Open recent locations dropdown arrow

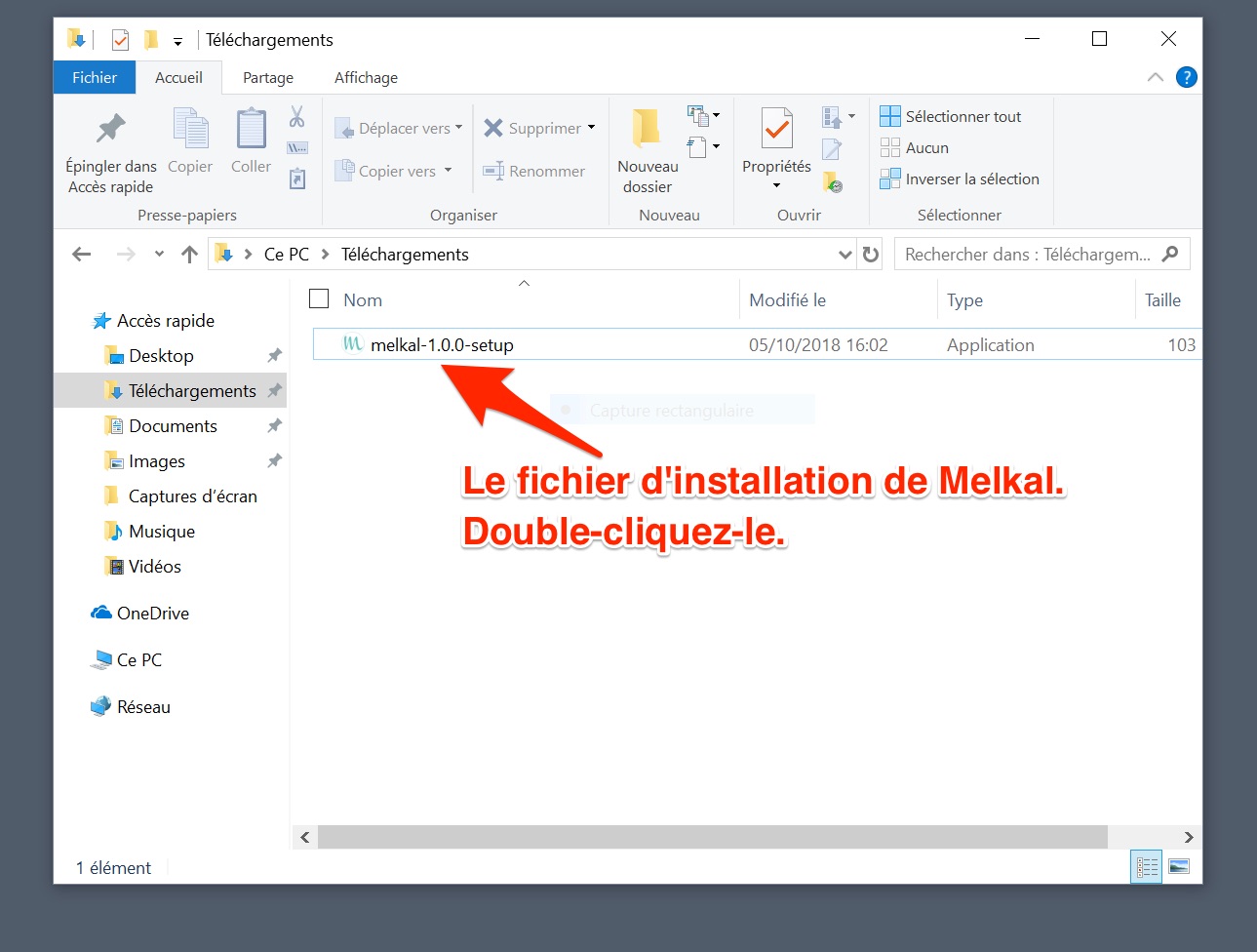pos(159,255)
